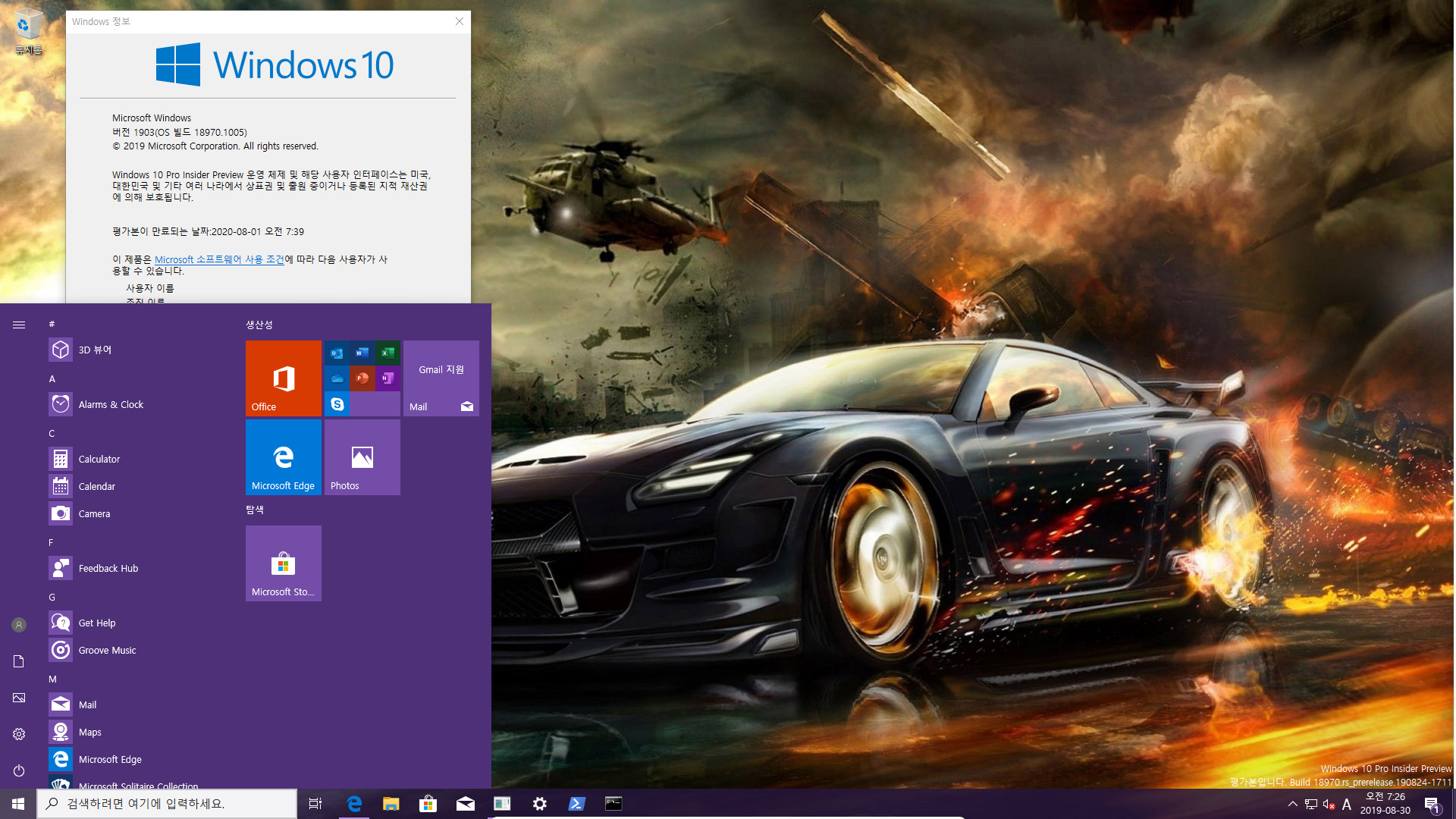The height and width of the screenshot is (819, 1456).
Task: Click the 탐색 tile group title
Action: (x=255, y=510)
